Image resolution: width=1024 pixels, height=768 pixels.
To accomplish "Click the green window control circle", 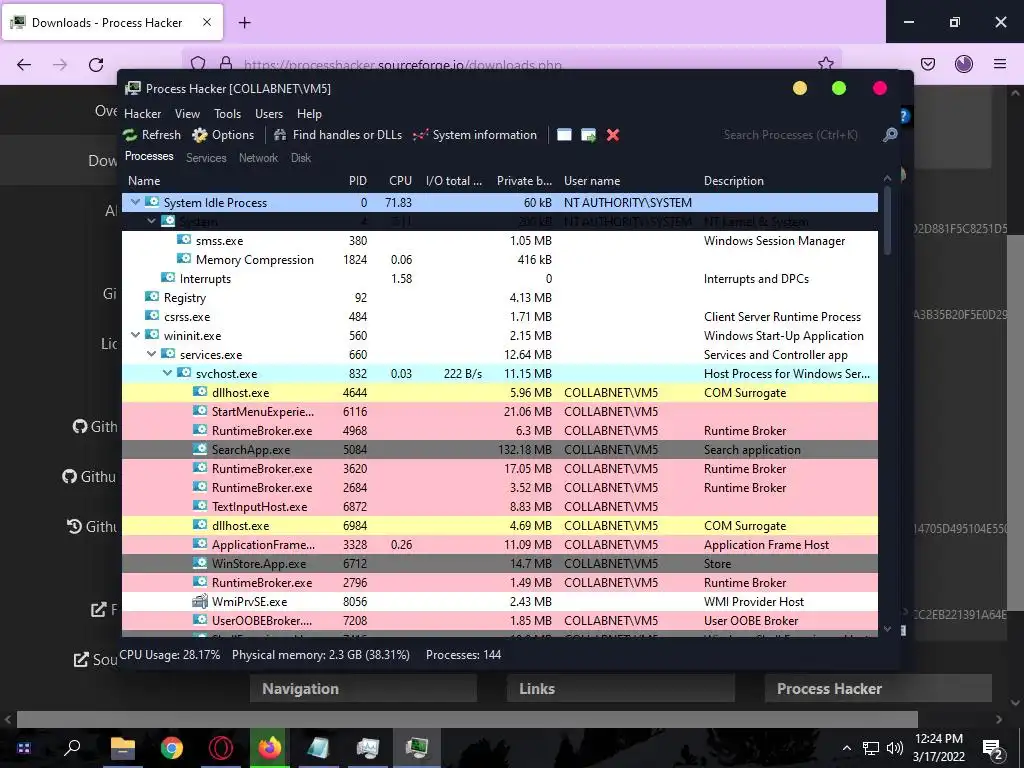I will 839,88.
